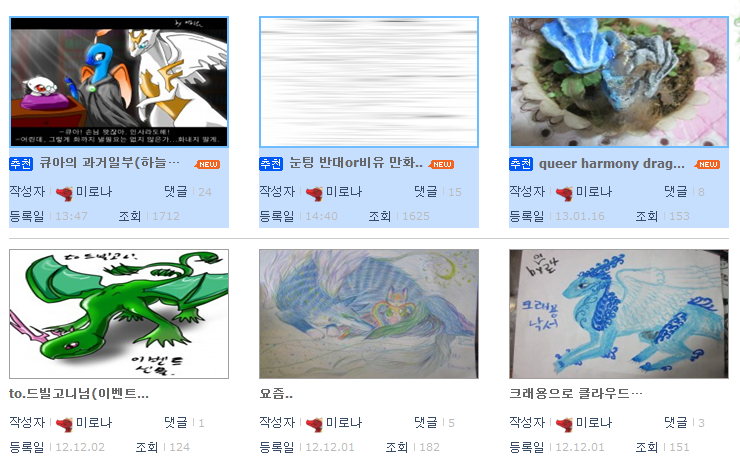Image resolution: width=740 pixels, height=463 pixels.
Task: Click the NEW tag beside 눈팅 반대or비유 만화
Action: (441, 164)
